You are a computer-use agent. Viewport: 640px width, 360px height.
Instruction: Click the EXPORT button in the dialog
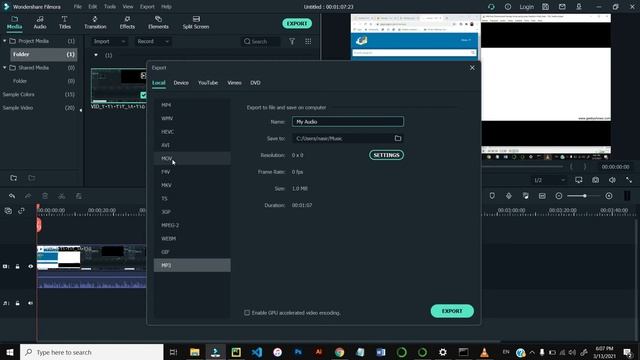coord(452,311)
